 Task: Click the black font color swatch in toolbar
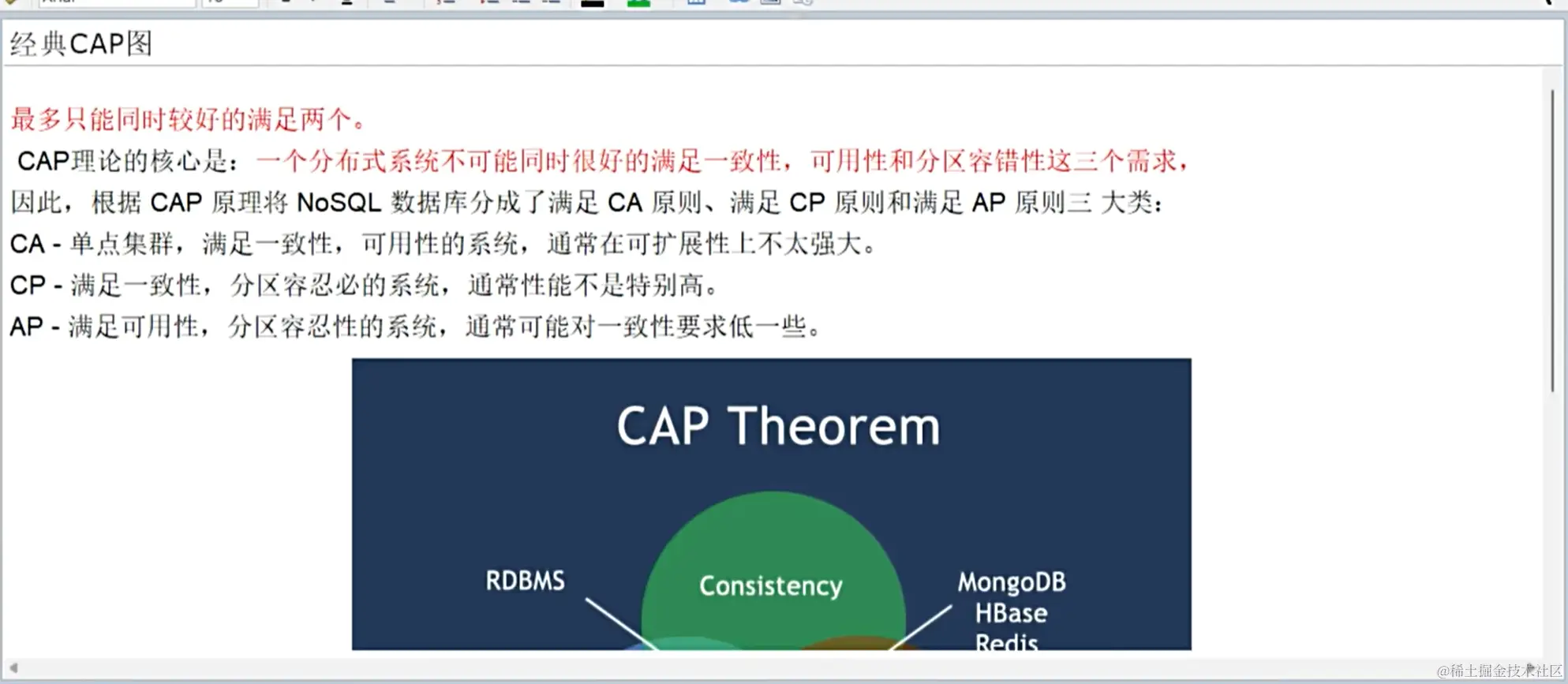click(x=592, y=3)
